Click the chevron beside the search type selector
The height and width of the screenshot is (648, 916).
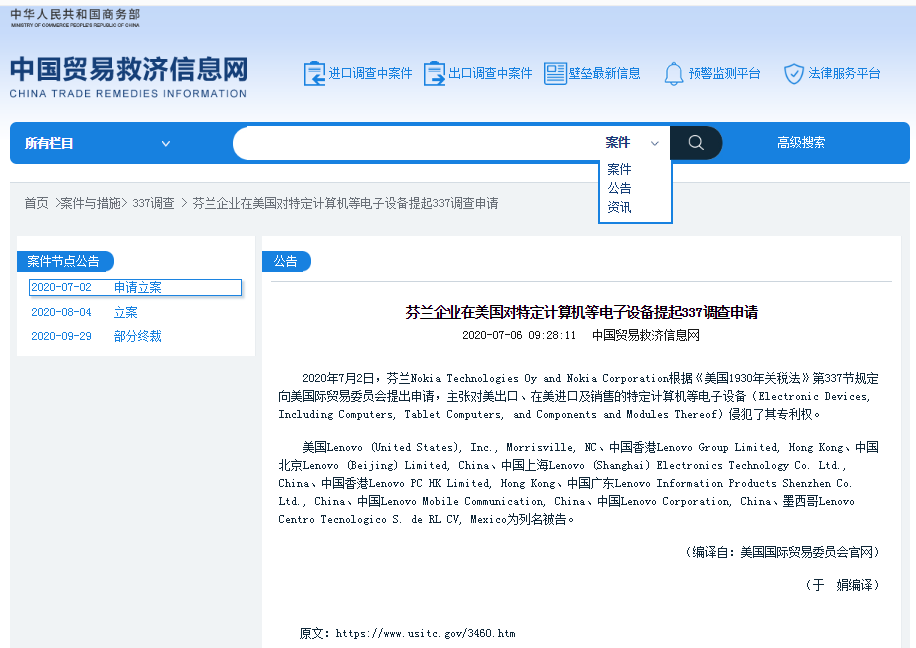(655, 143)
